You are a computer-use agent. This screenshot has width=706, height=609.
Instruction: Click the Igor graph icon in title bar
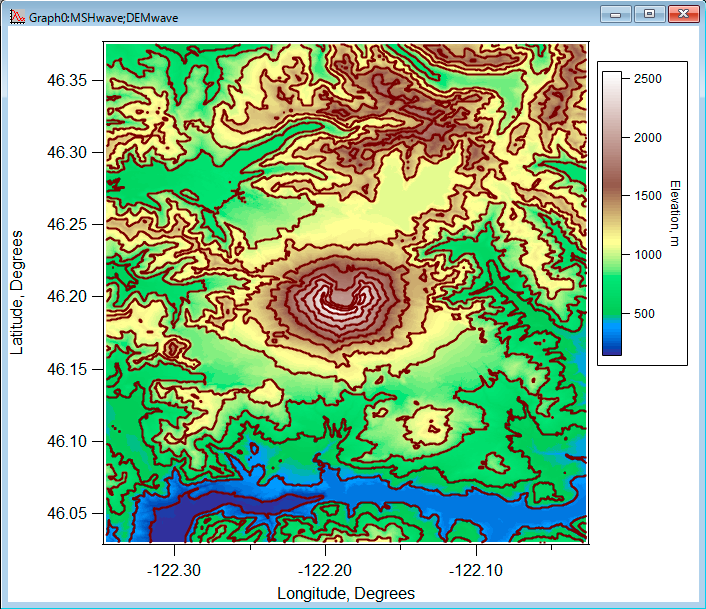pos(17,17)
